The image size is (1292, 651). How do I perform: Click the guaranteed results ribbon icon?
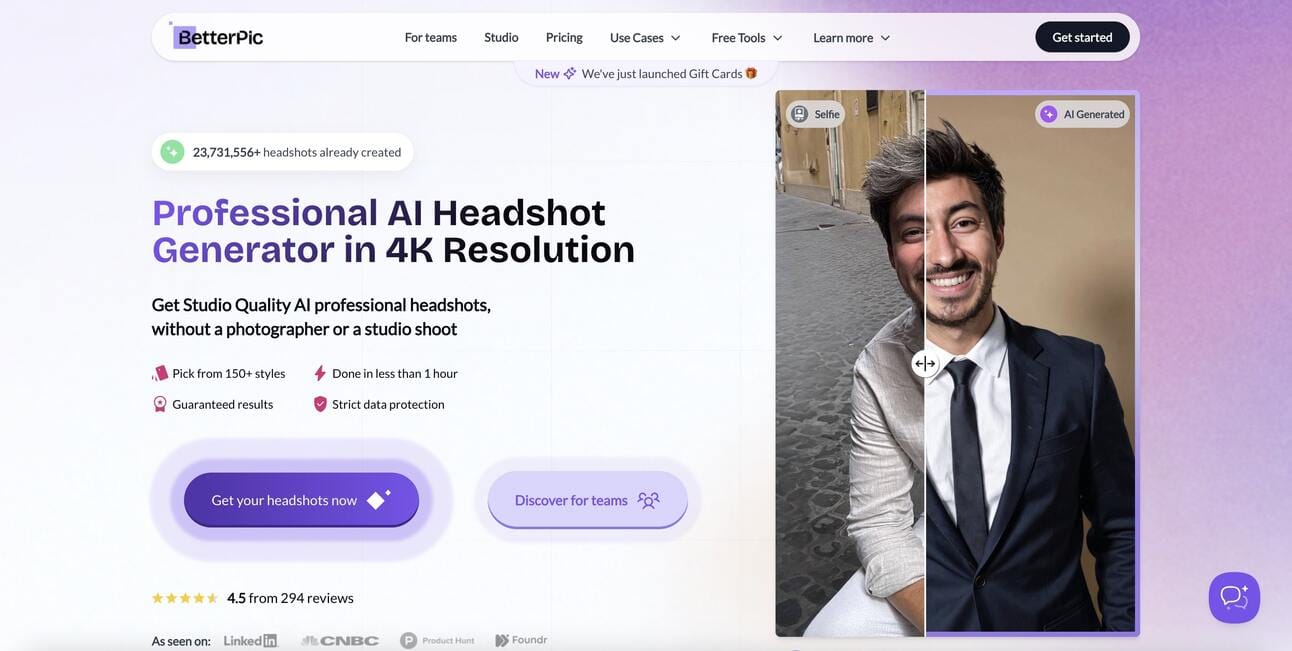160,404
